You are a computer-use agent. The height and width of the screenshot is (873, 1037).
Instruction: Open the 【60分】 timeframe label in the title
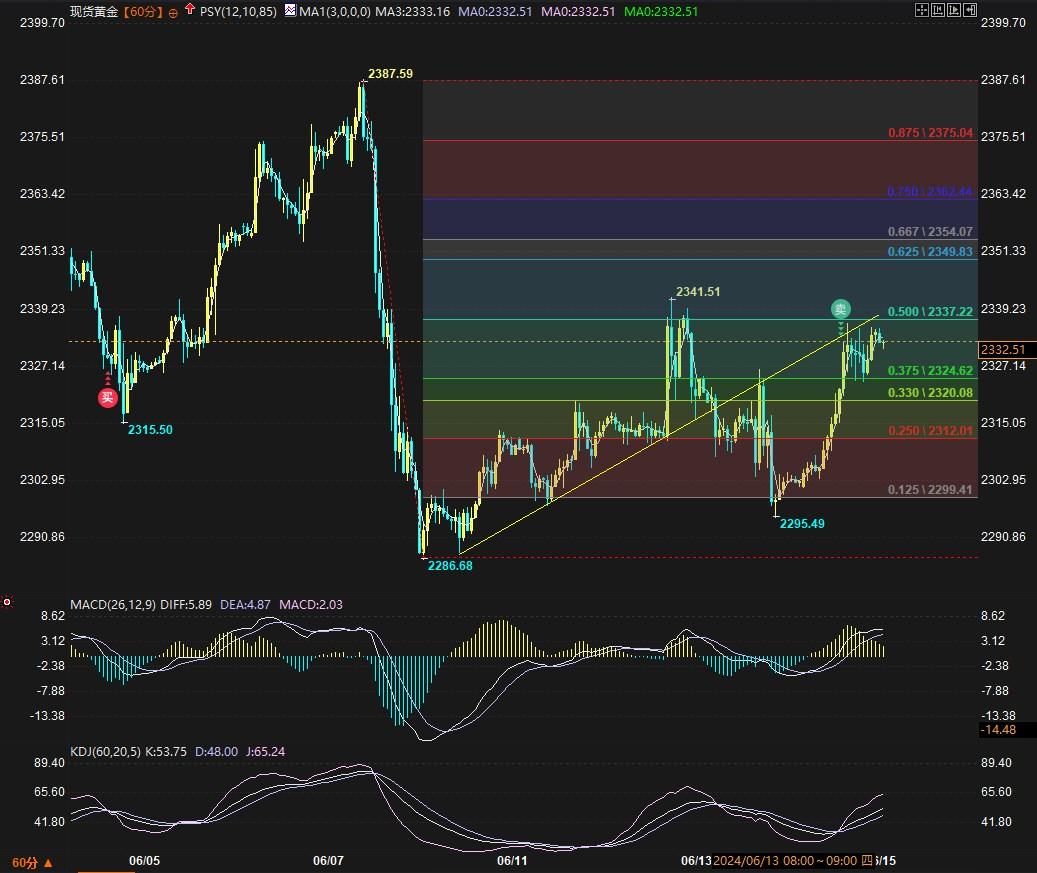(x=142, y=12)
